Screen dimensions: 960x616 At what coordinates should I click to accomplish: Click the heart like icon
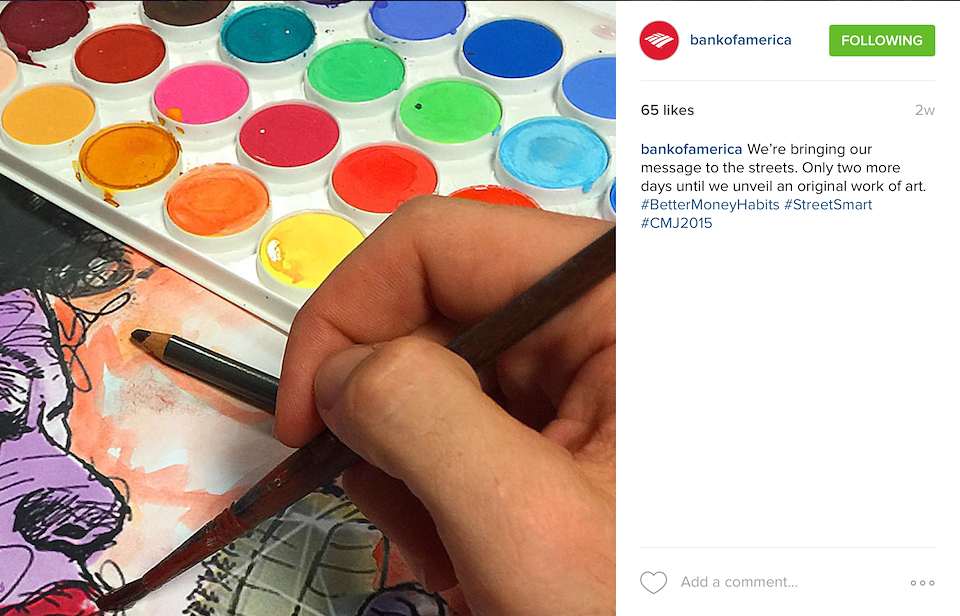[653, 582]
